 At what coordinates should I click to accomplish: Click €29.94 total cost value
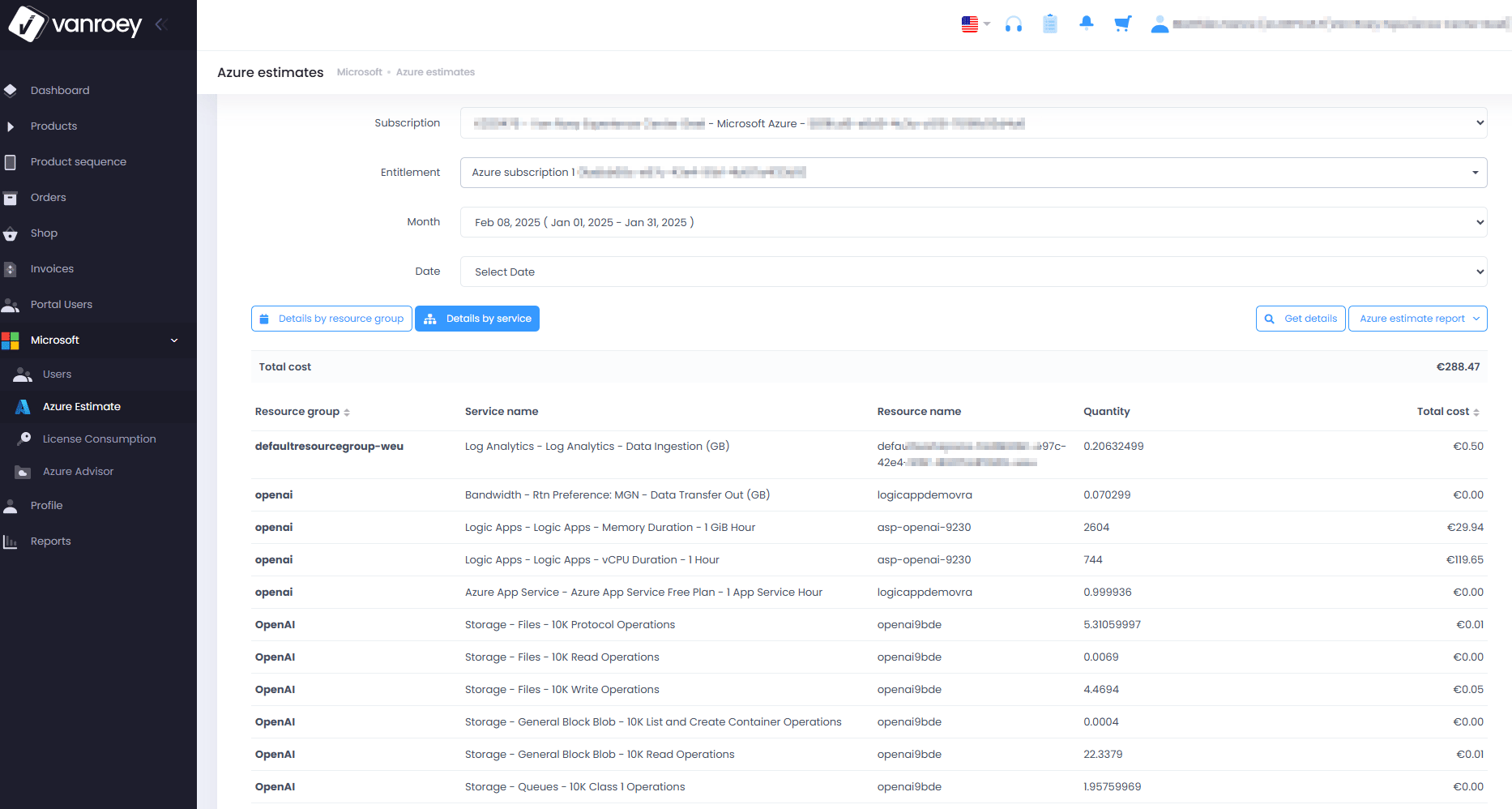click(1465, 528)
